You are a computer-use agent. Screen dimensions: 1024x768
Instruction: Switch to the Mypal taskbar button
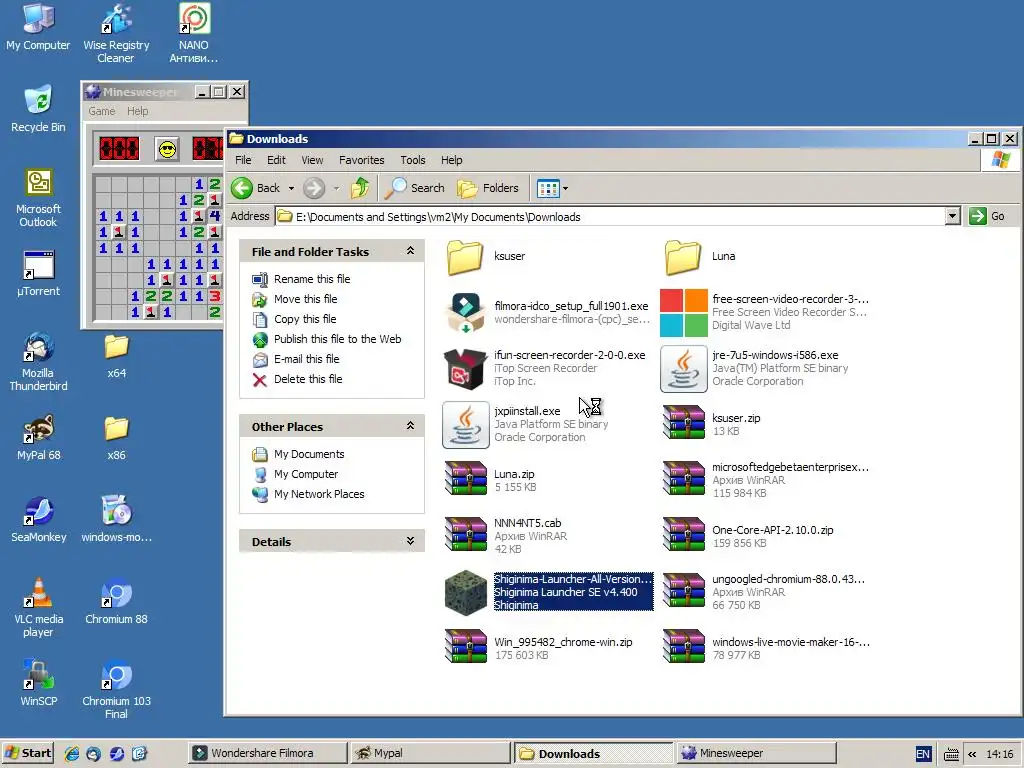430,753
